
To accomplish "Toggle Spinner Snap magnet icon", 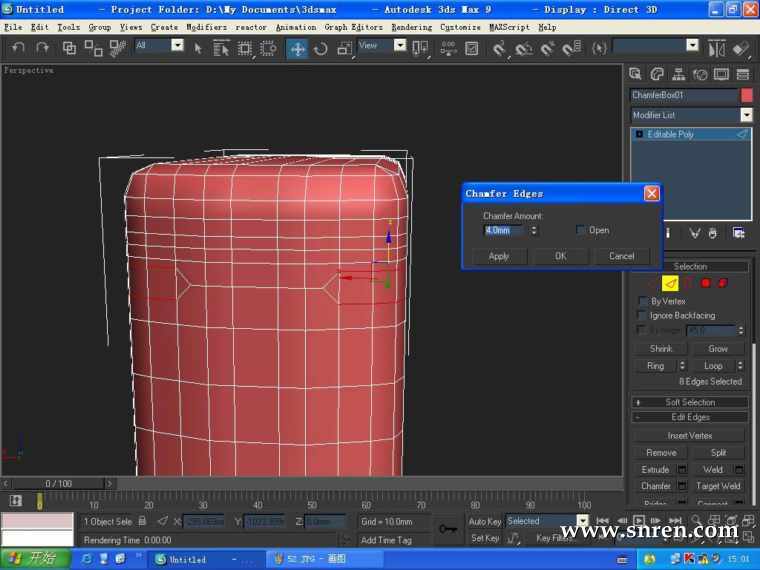I will pos(572,48).
